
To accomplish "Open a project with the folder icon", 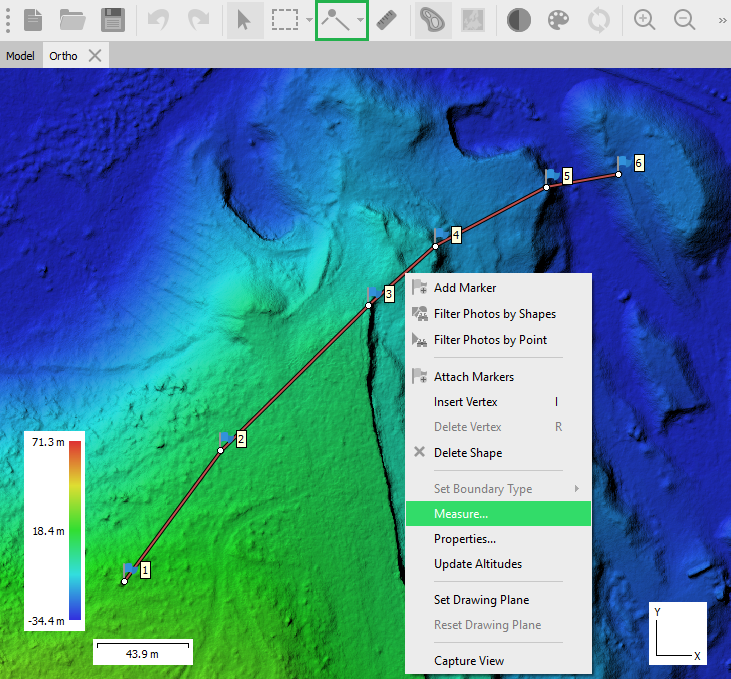I will 73,19.
